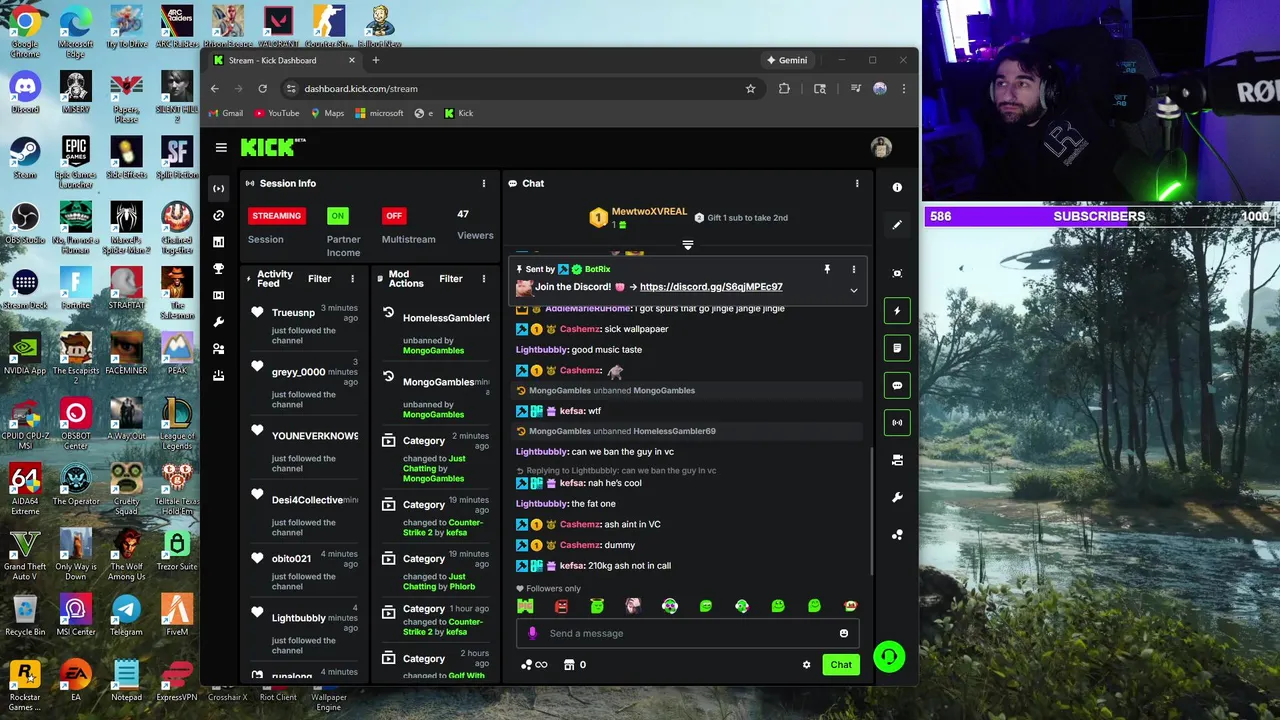1280x720 pixels.
Task: Open Gmail bookmark
Action: (x=225, y=113)
